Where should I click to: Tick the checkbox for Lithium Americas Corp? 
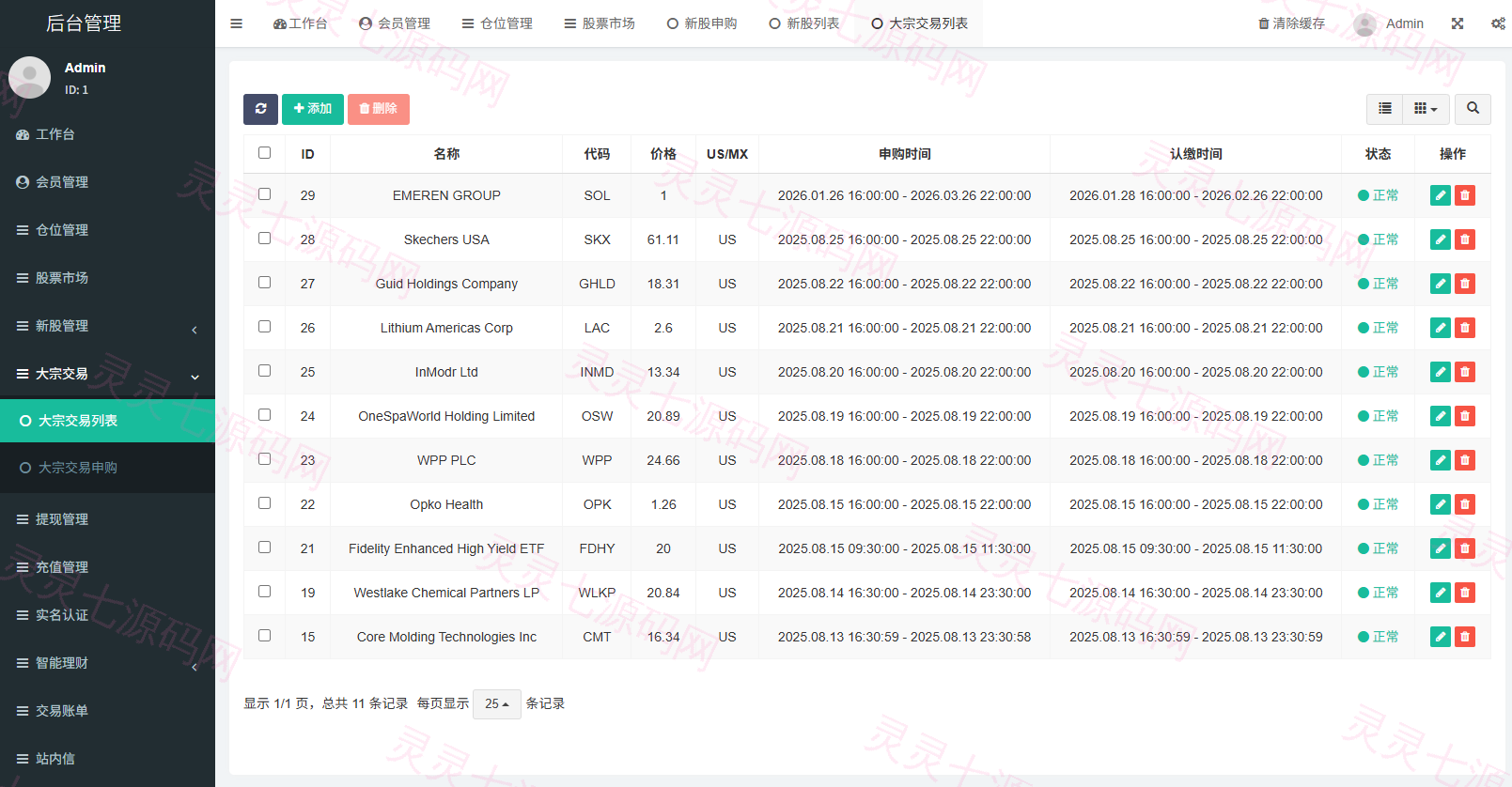coord(264,326)
